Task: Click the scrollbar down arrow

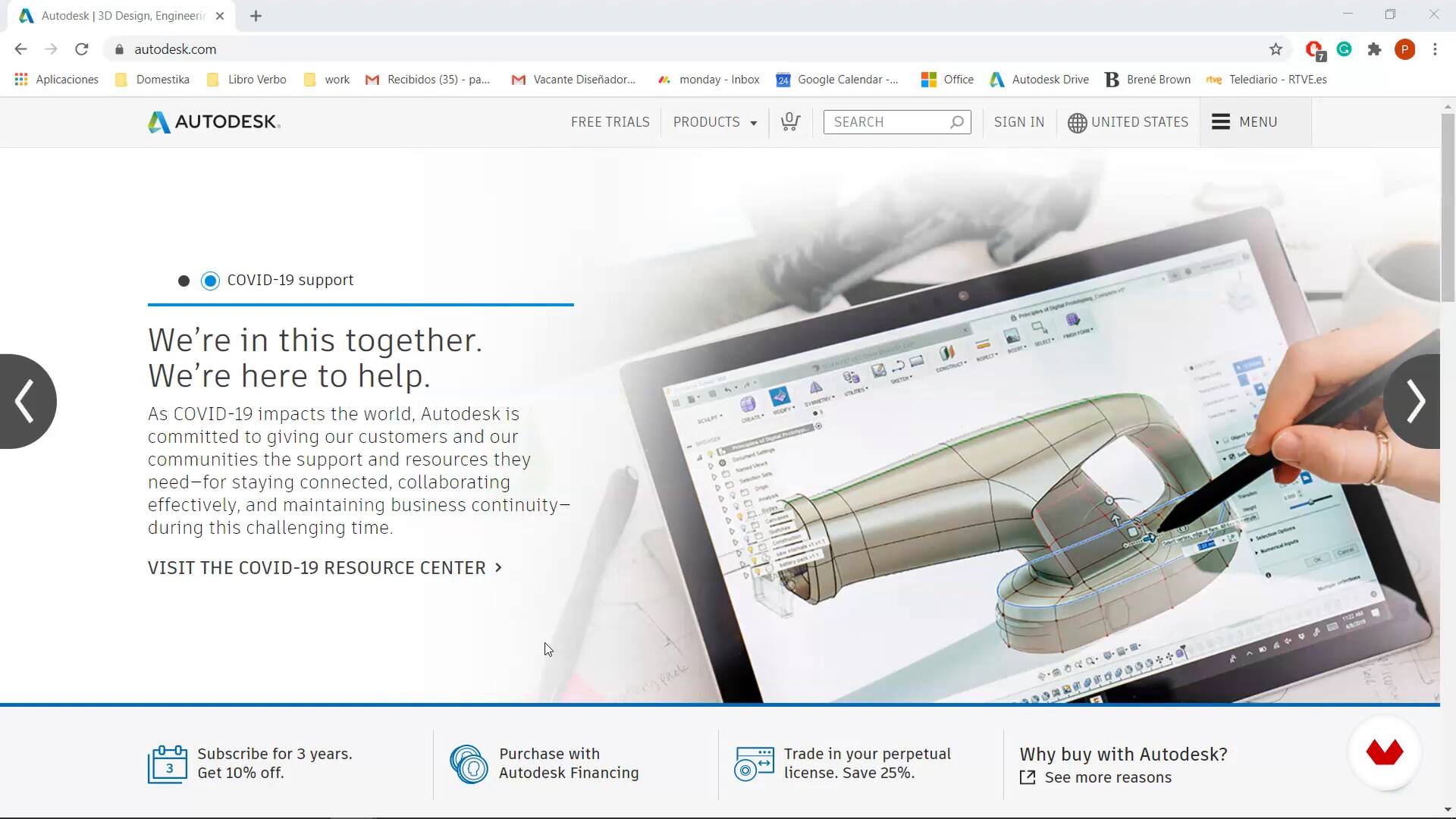Action: coord(1448,809)
